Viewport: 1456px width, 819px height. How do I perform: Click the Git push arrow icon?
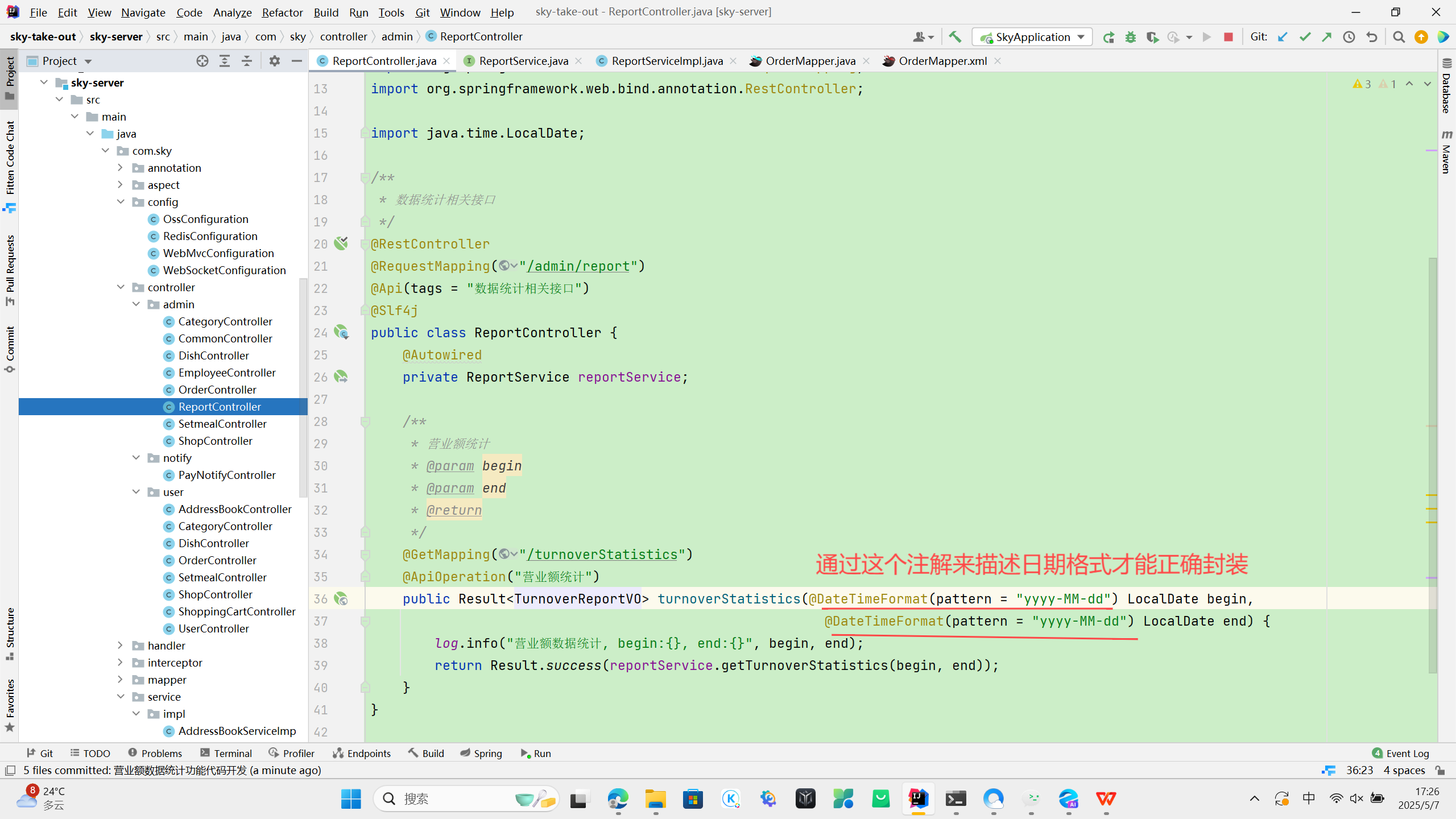[x=1327, y=37]
